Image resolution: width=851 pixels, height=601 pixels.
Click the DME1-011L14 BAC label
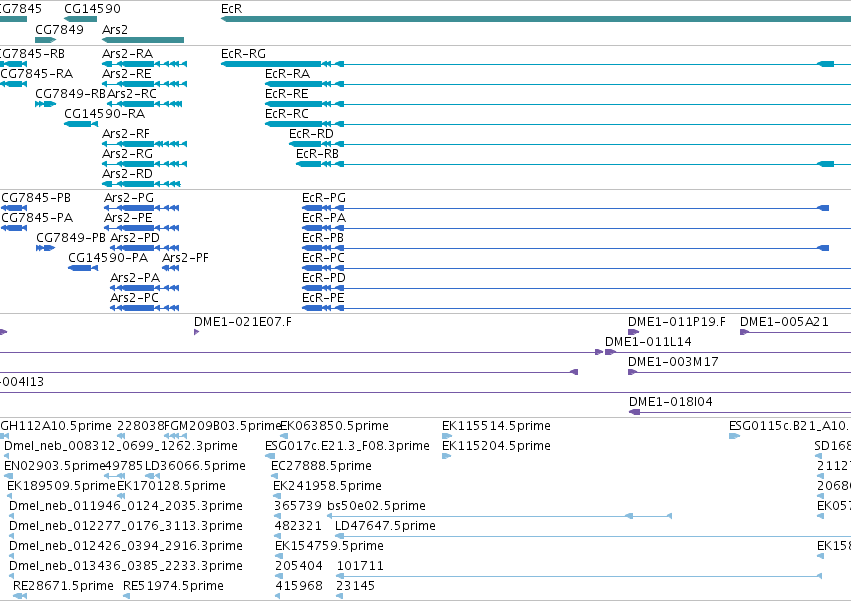(648, 343)
